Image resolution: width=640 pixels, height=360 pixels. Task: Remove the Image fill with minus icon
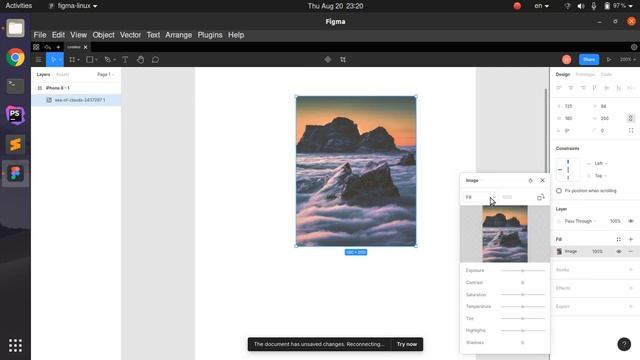(x=631, y=251)
